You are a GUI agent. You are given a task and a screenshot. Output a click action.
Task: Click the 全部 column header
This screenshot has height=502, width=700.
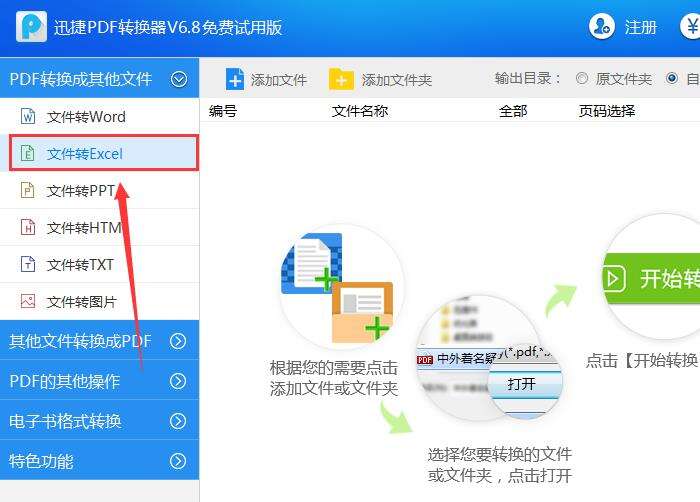(x=513, y=111)
